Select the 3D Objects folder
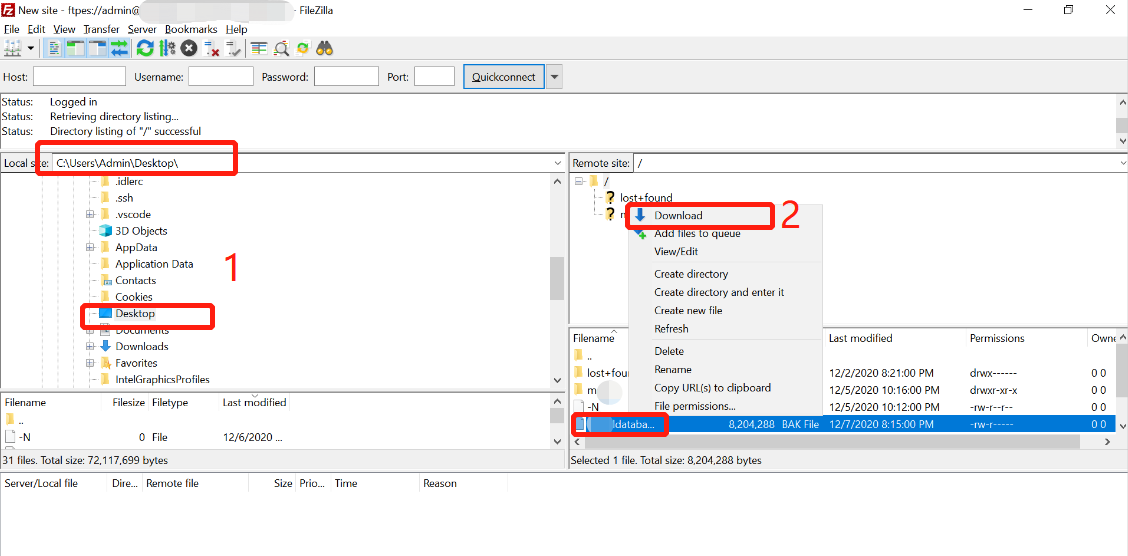The image size is (1128, 556). point(141,231)
